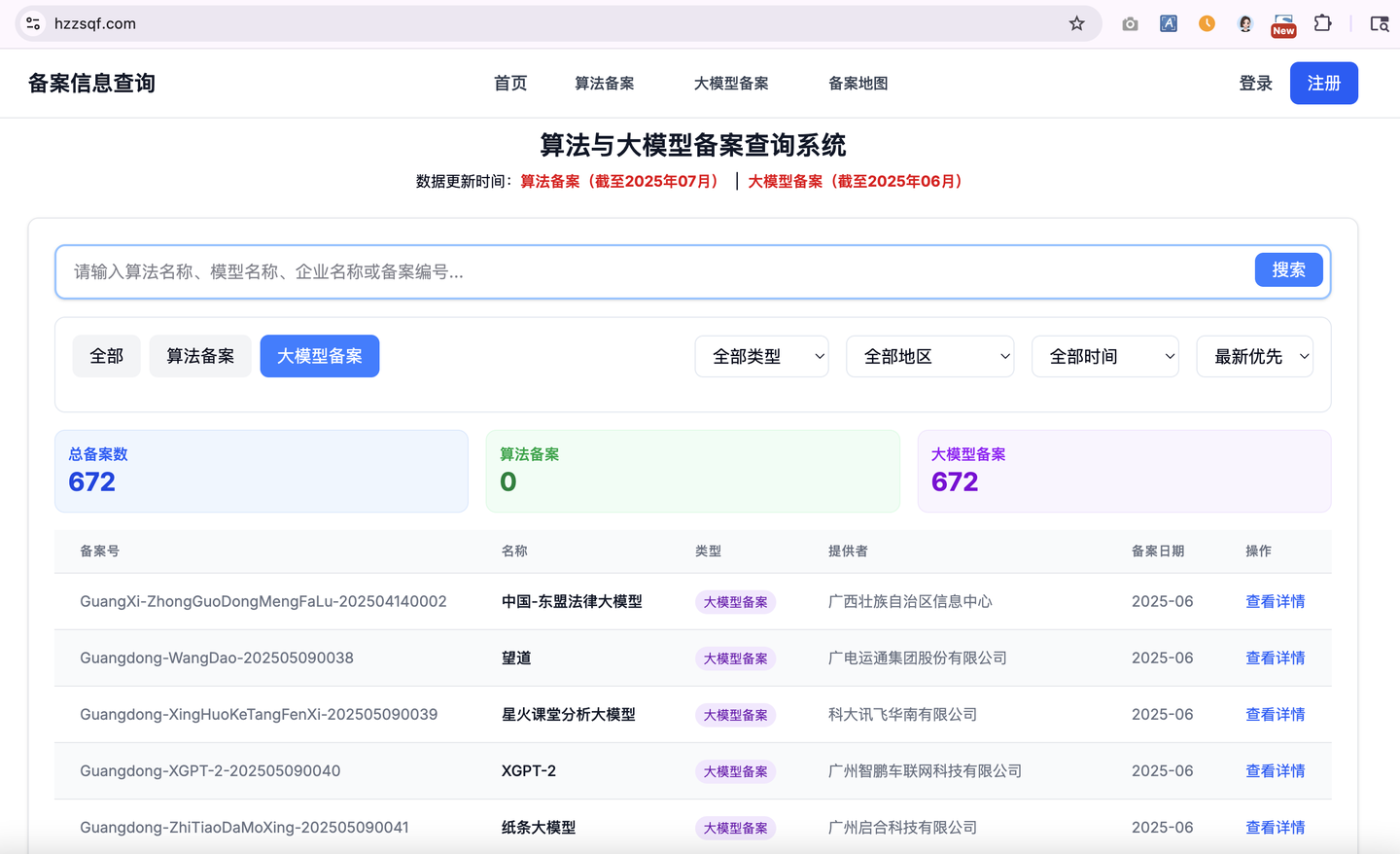Expand the 全部时间 dropdown
1400x854 pixels.
click(x=1105, y=356)
